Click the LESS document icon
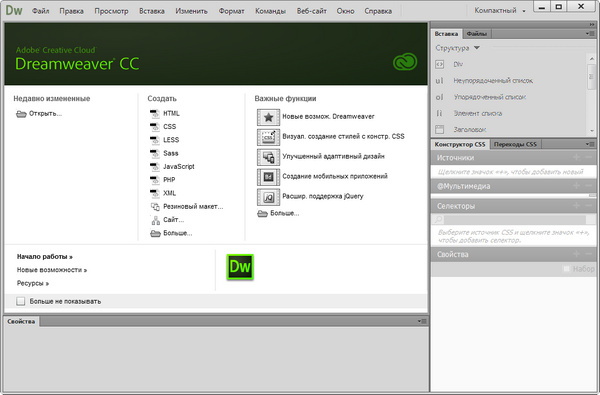This screenshot has width=600, height=395. tap(155, 140)
